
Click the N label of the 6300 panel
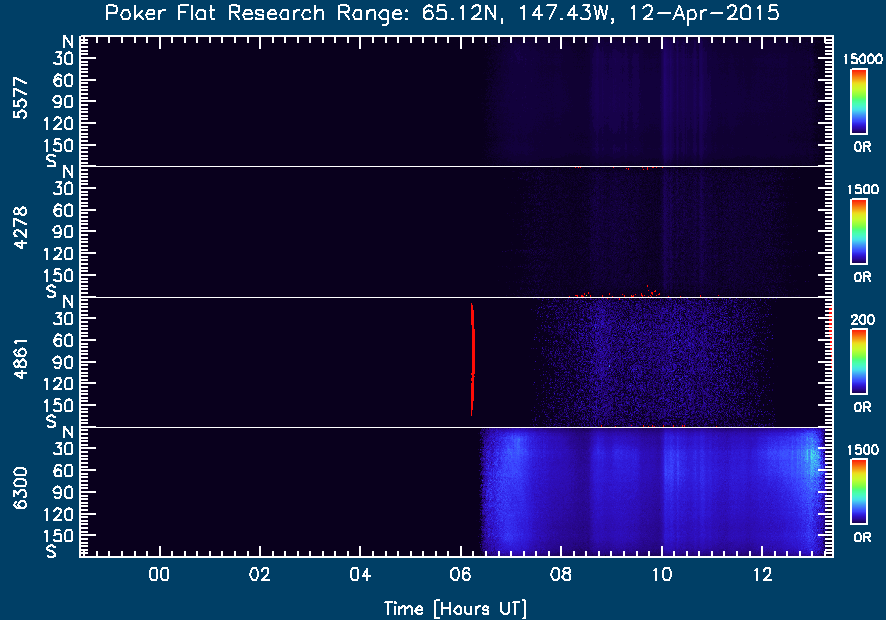[x=68, y=432]
